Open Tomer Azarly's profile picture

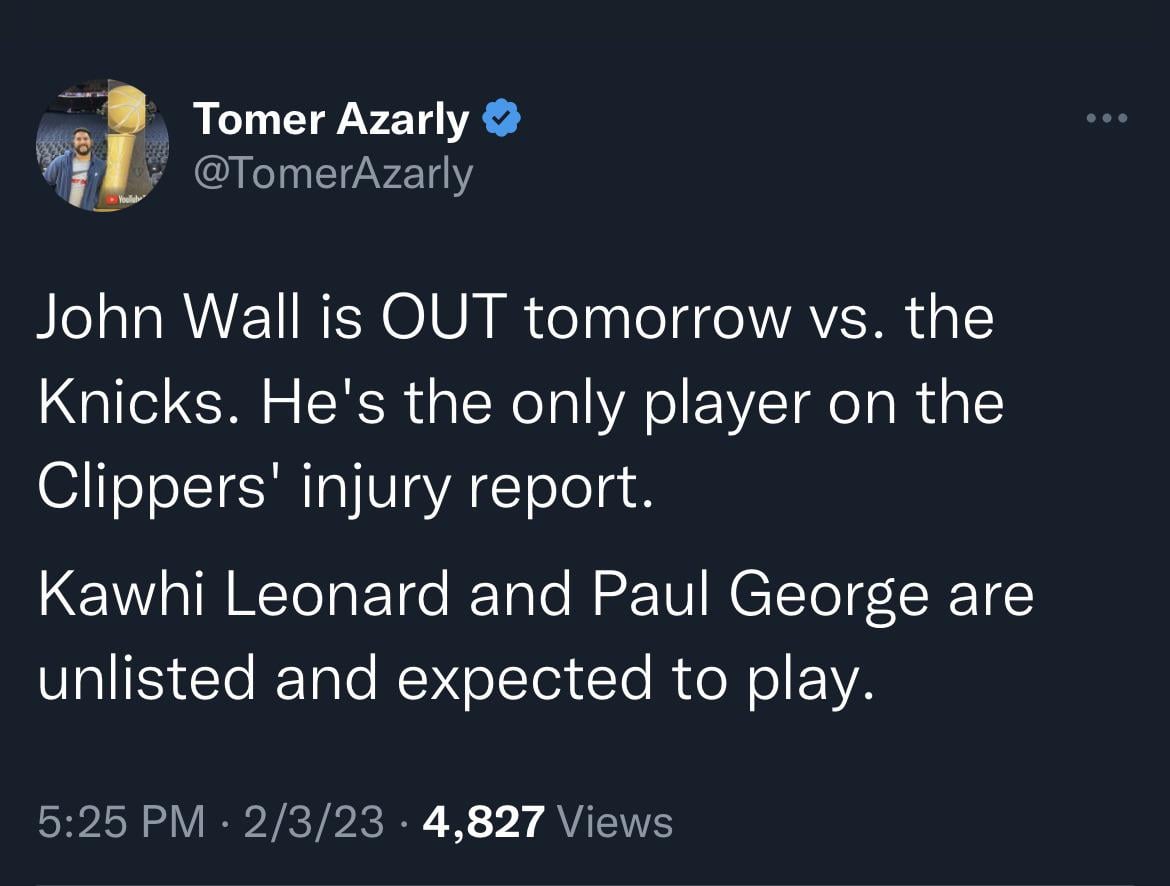(102, 145)
